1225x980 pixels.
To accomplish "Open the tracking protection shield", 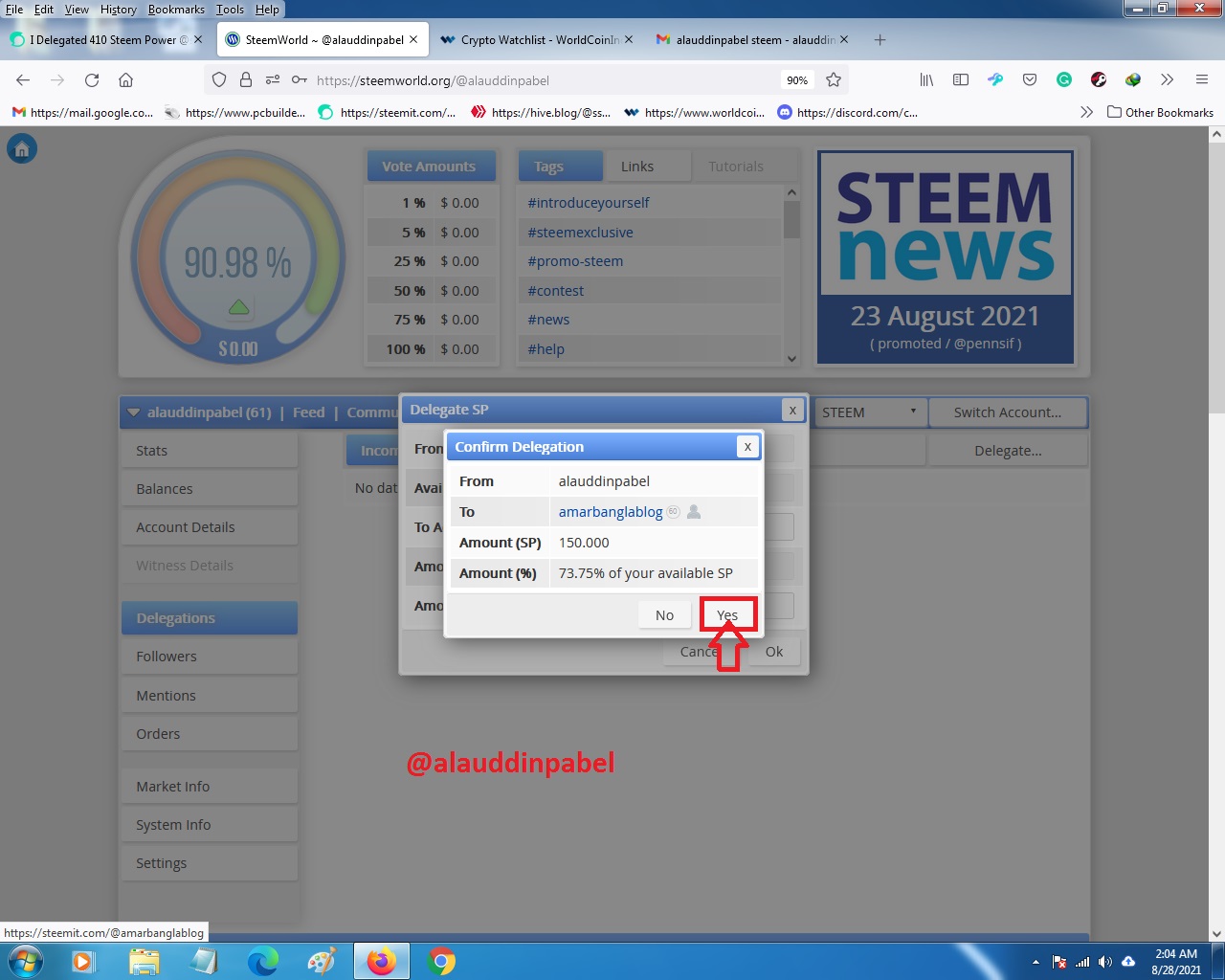I will pos(219,80).
